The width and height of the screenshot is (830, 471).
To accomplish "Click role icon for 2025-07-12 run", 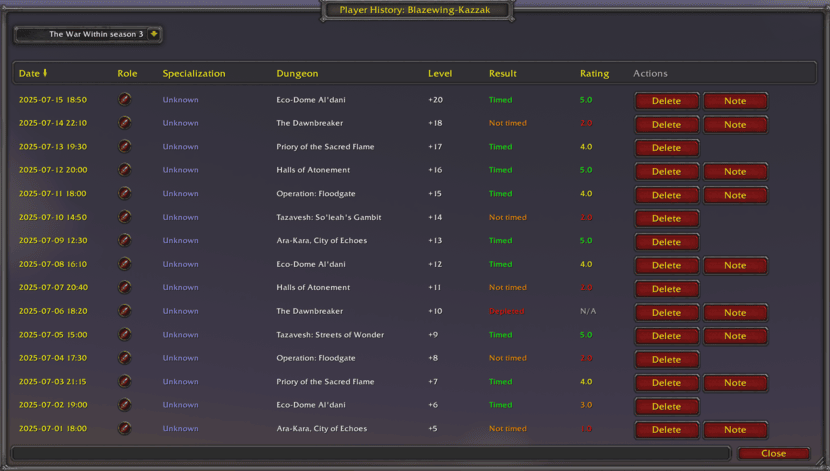I will pos(124,170).
